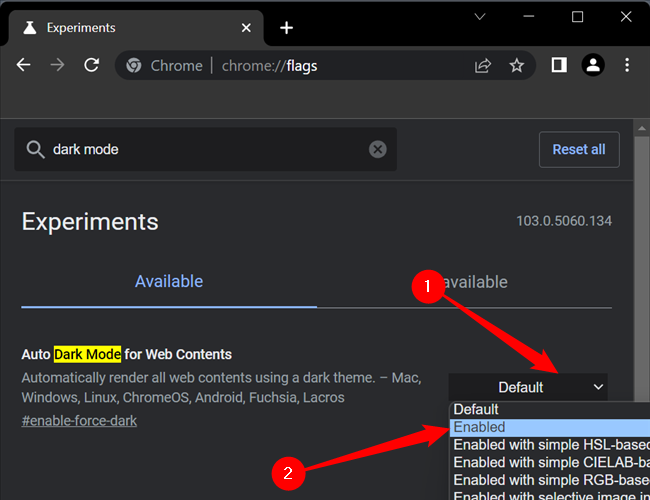Image resolution: width=650 pixels, height=500 pixels.
Task: Open the #enable-force-dark link
Action: [x=79, y=420]
